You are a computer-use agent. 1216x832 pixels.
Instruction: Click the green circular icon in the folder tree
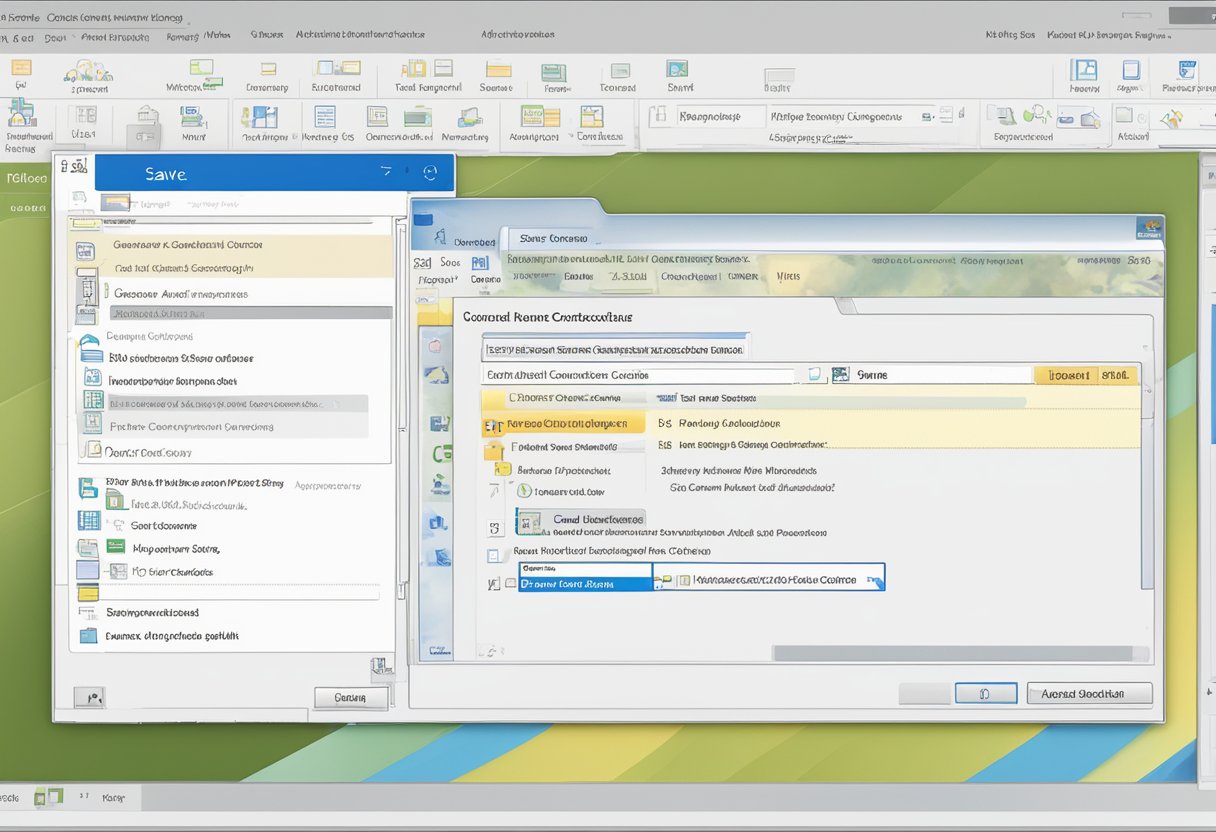click(523, 491)
